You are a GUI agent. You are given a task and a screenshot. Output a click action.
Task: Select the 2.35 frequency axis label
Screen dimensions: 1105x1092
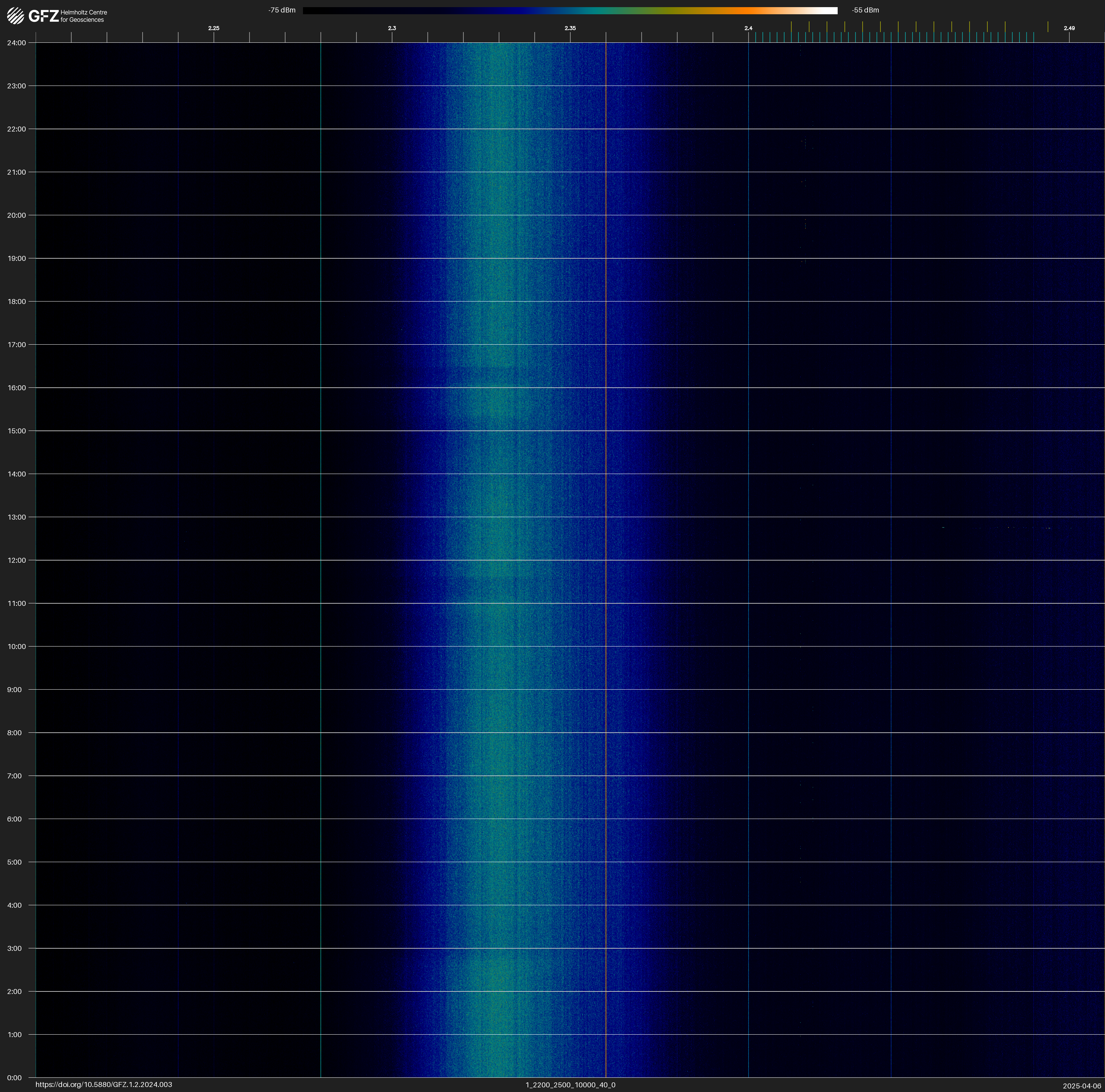coord(570,28)
